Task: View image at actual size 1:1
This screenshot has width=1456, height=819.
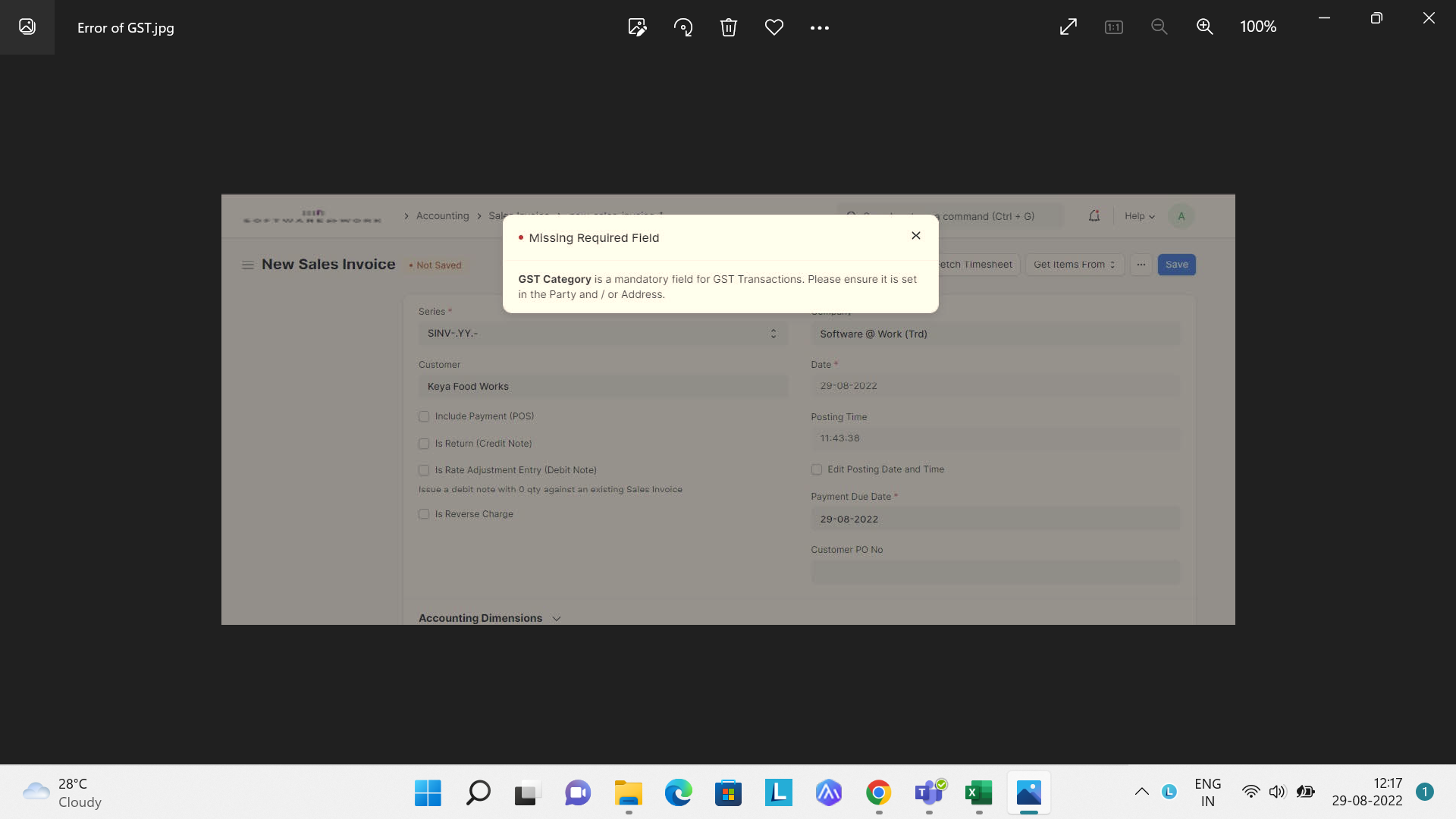Action: 1113,27
